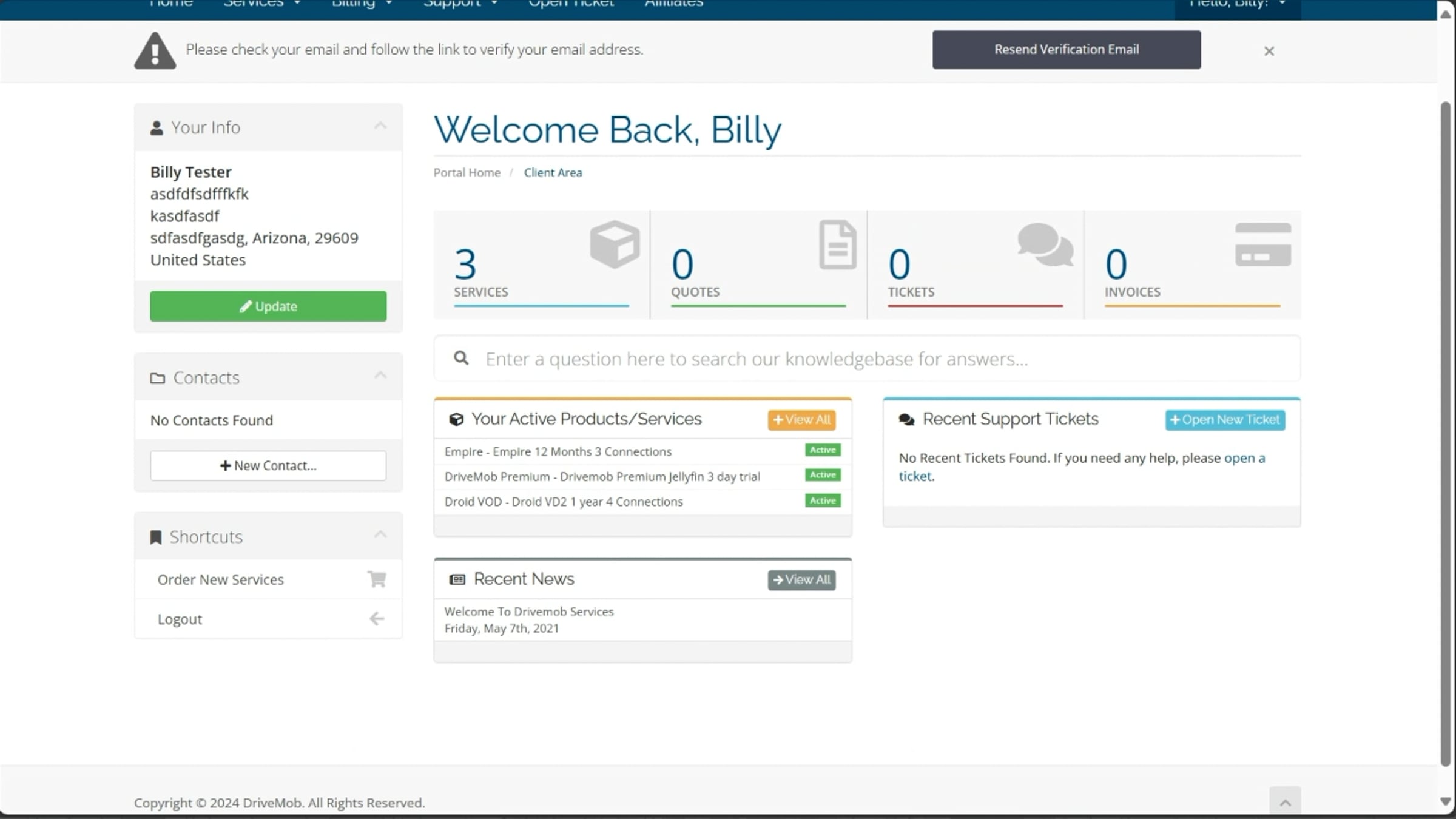Click the Invoices credit card icon
The image size is (1456, 819).
pos(1263,244)
